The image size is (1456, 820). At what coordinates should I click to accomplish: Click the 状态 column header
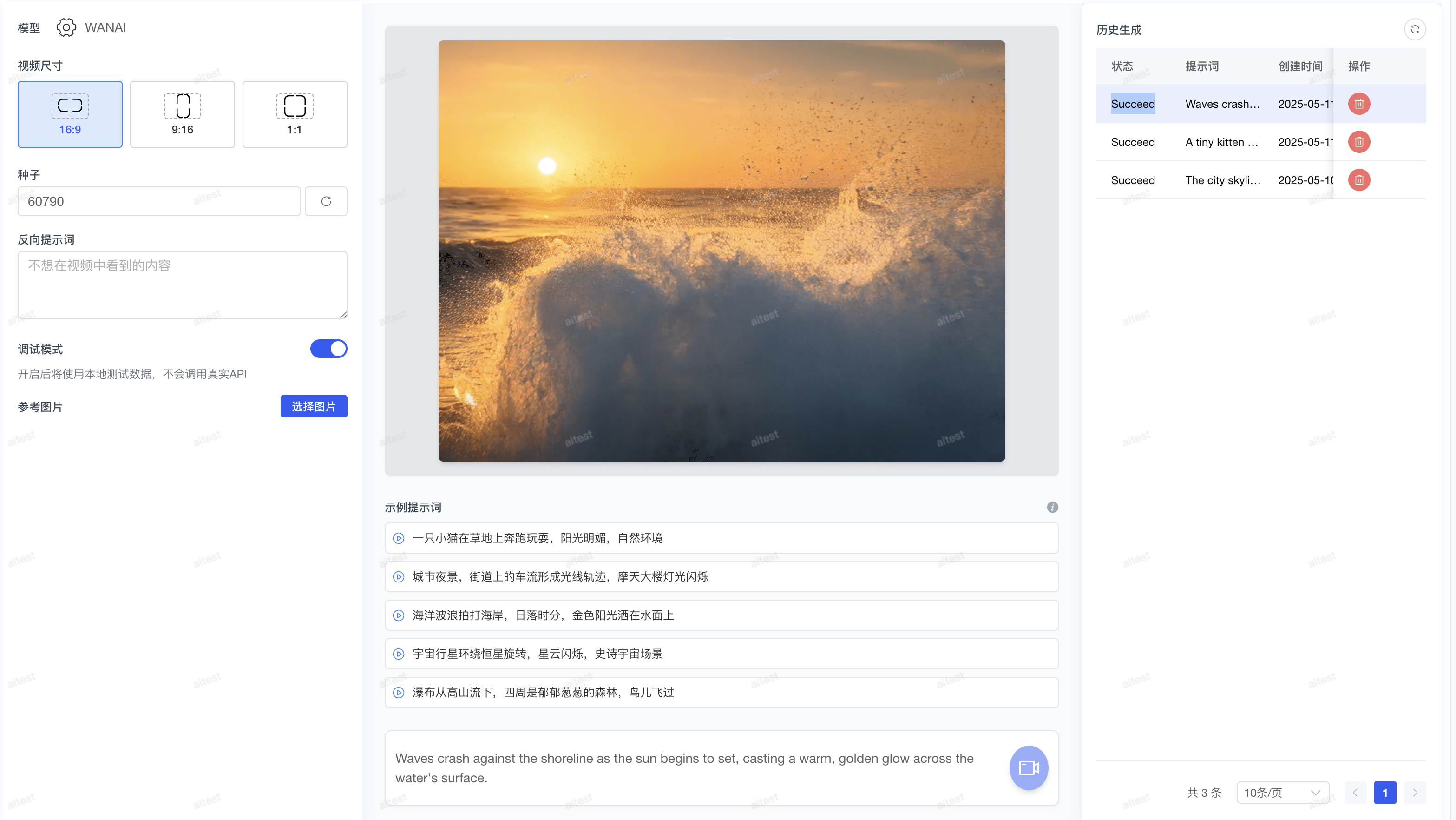click(x=1122, y=66)
